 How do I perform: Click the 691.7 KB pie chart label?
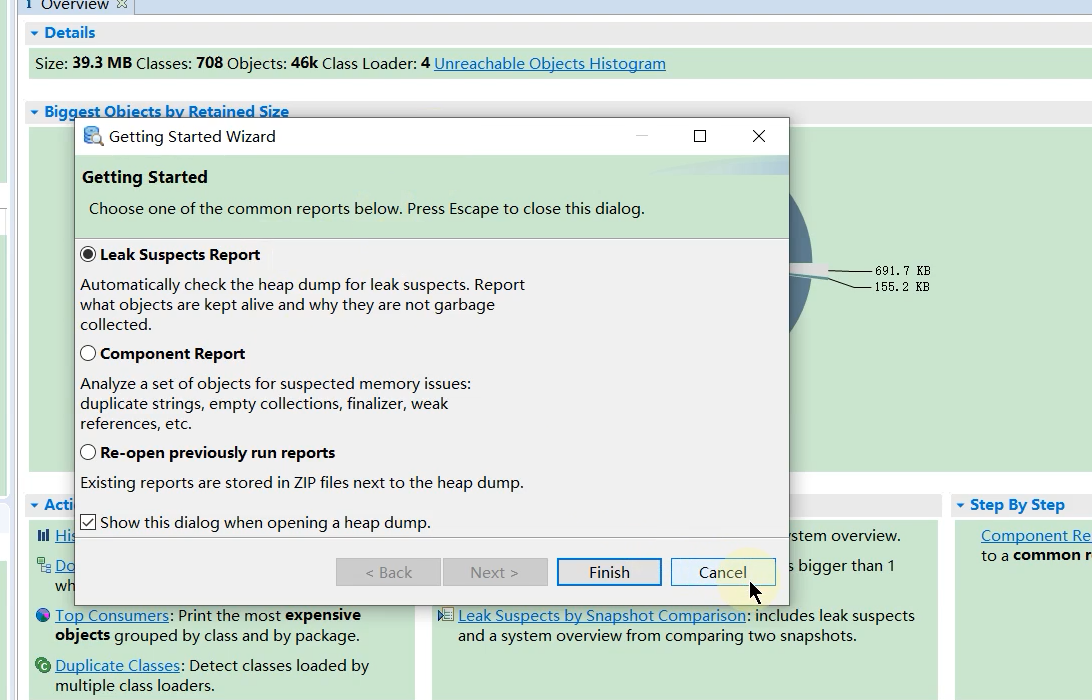(903, 271)
